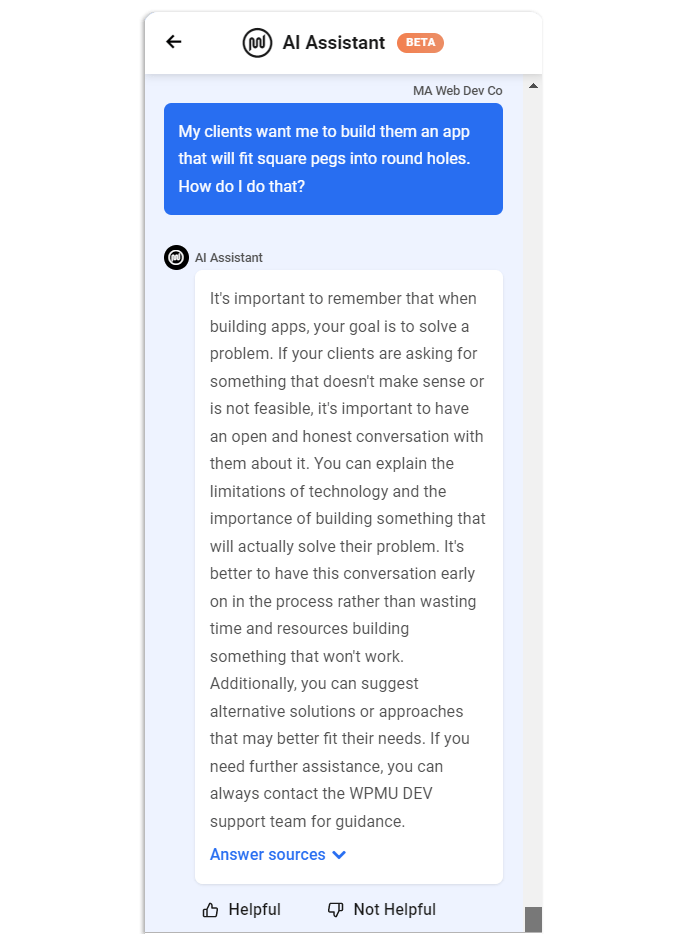The image size is (700, 934).
Task: Mark the answer as Not Helpful
Action: pos(381,909)
